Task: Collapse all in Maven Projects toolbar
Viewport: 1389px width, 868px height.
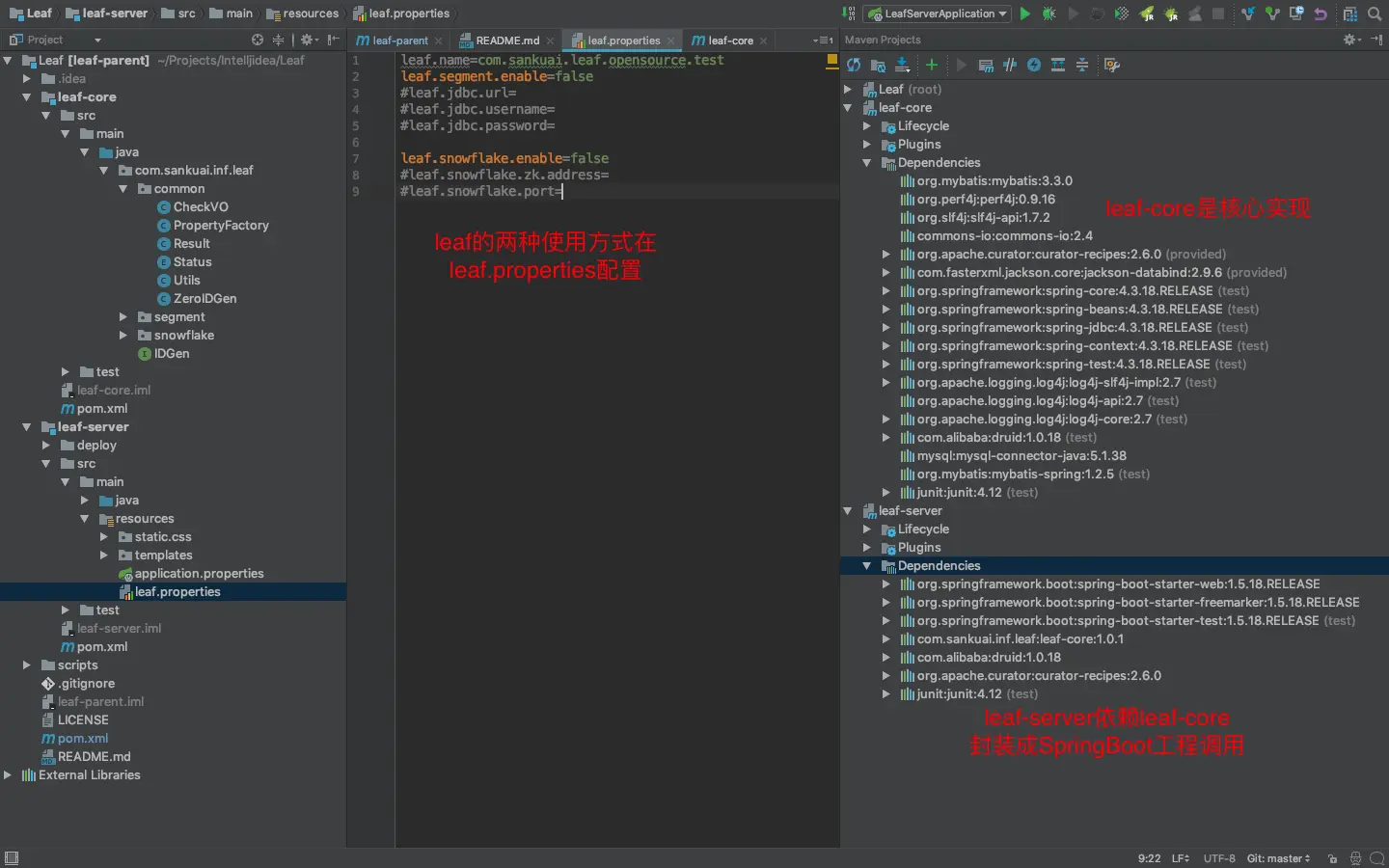Action: tap(1082, 65)
